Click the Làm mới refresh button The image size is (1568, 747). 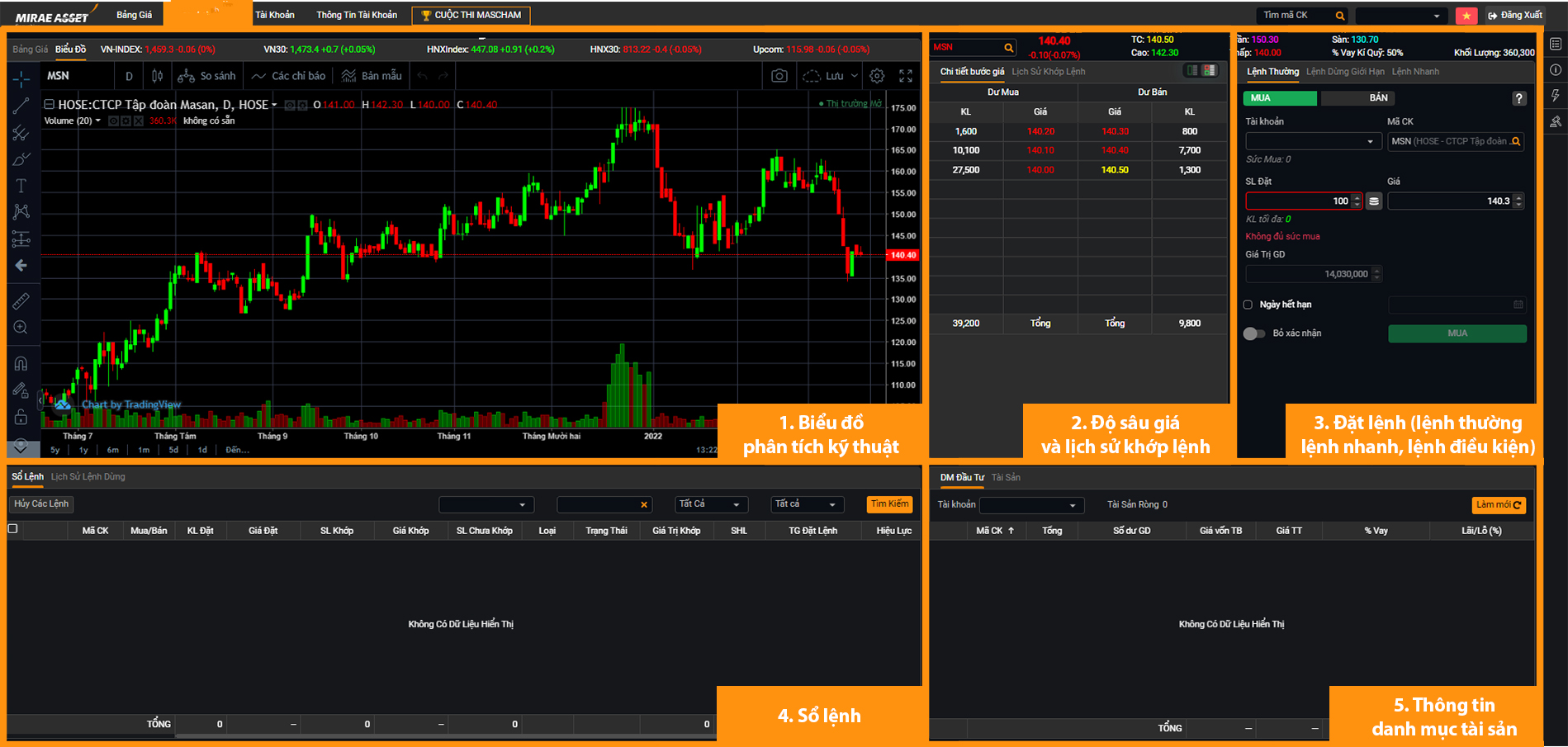pos(1498,504)
